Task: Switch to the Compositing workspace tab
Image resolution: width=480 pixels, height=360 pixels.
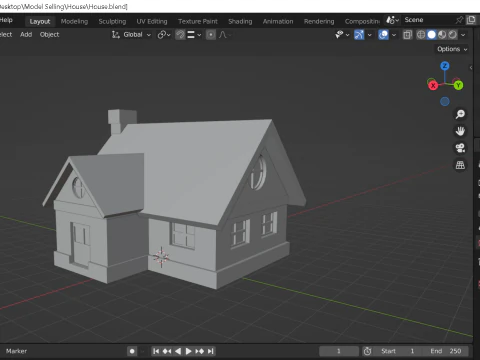Action: pyautogui.click(x=362, y=21)
